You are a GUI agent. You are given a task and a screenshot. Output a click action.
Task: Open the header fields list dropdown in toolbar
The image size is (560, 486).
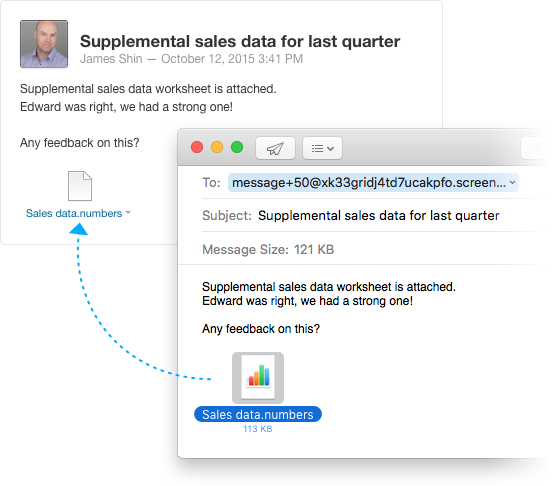322,148
